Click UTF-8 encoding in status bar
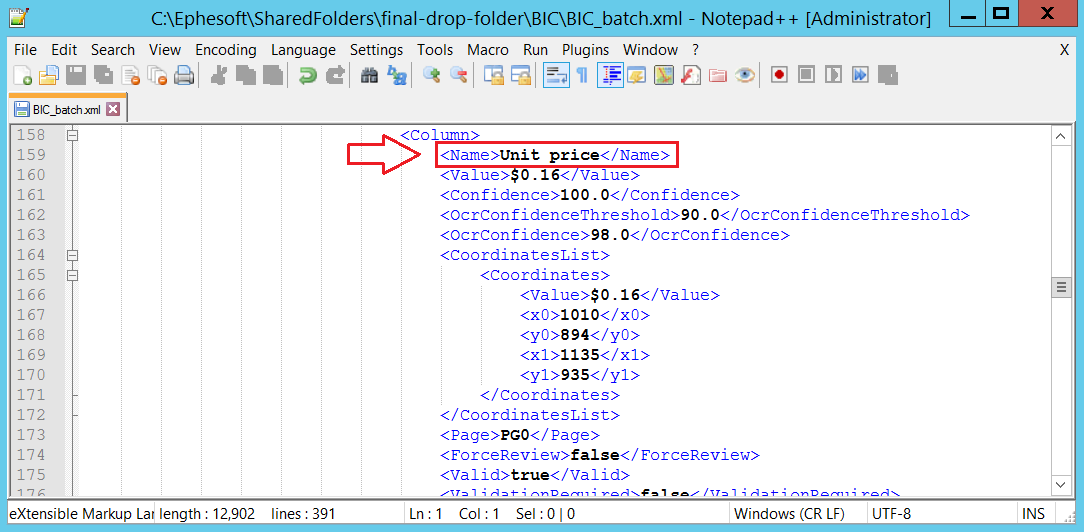 point(892,514)
